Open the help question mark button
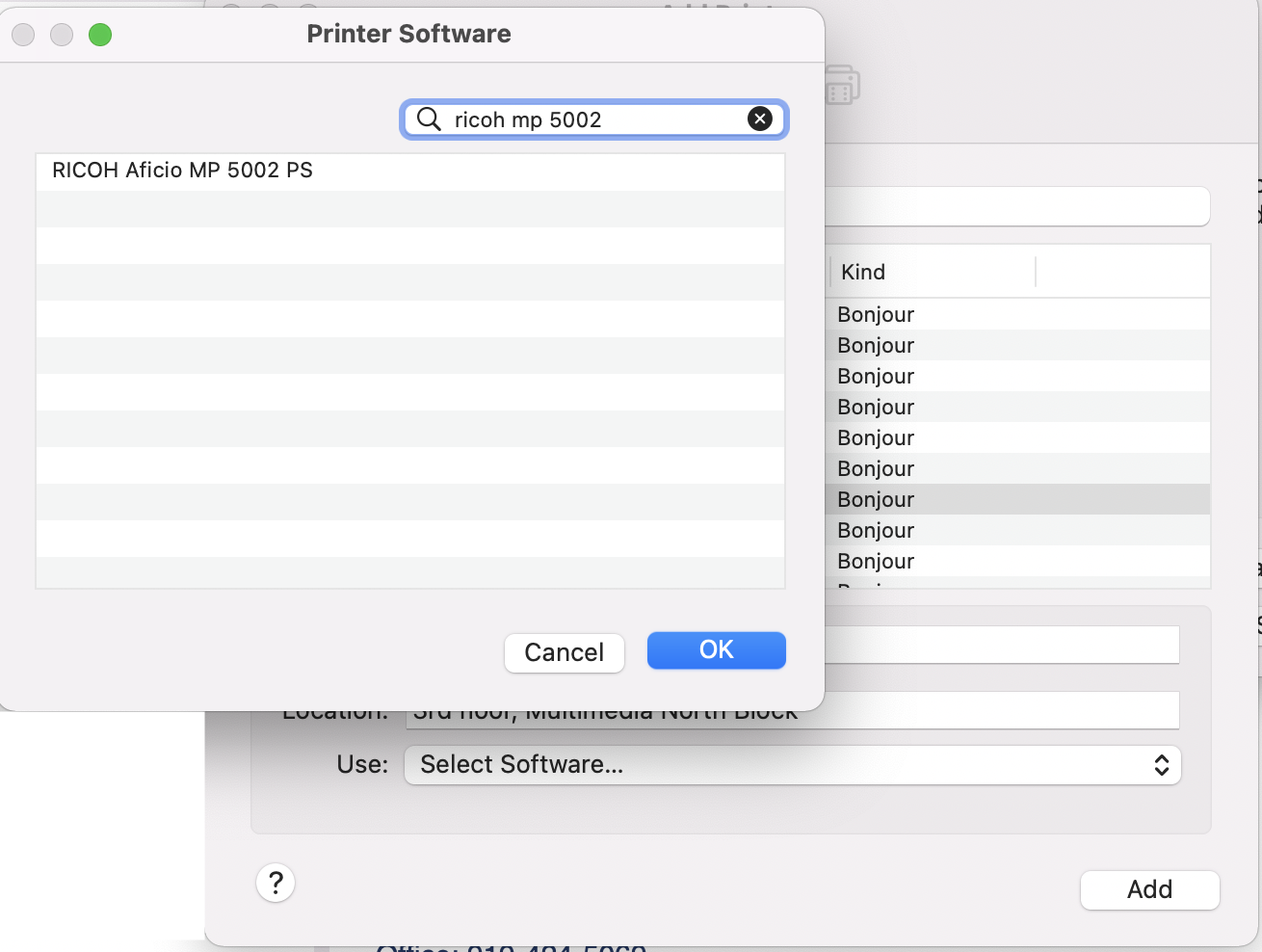Viewport: 1262px width, 952px height. 276,883
